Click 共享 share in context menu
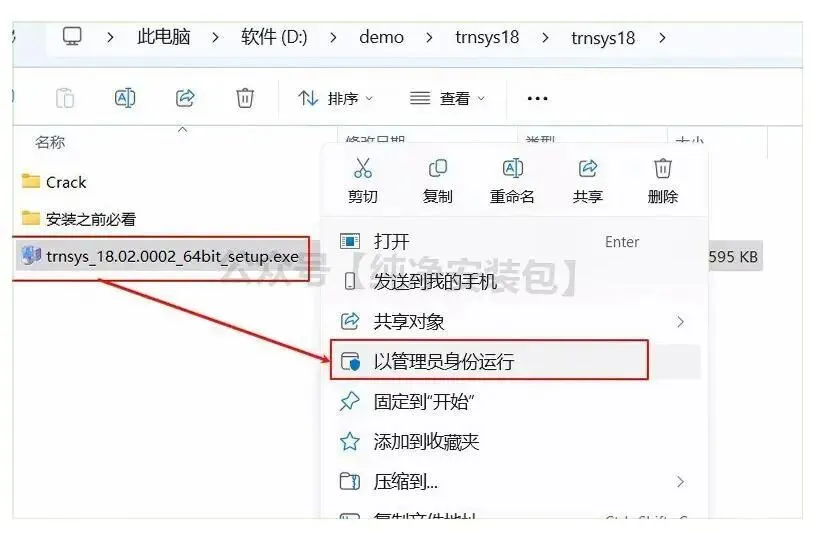815x541 pixels. (587, 181)
